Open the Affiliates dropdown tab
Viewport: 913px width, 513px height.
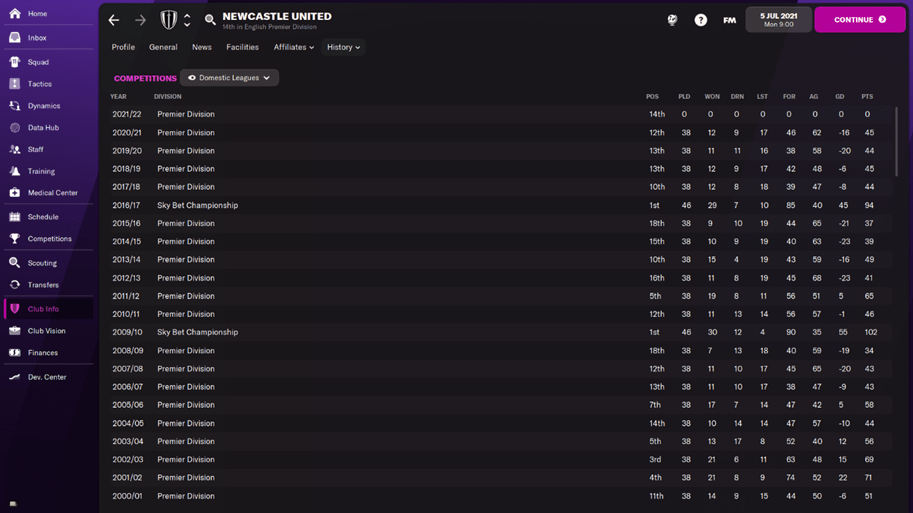click(293, 47)
